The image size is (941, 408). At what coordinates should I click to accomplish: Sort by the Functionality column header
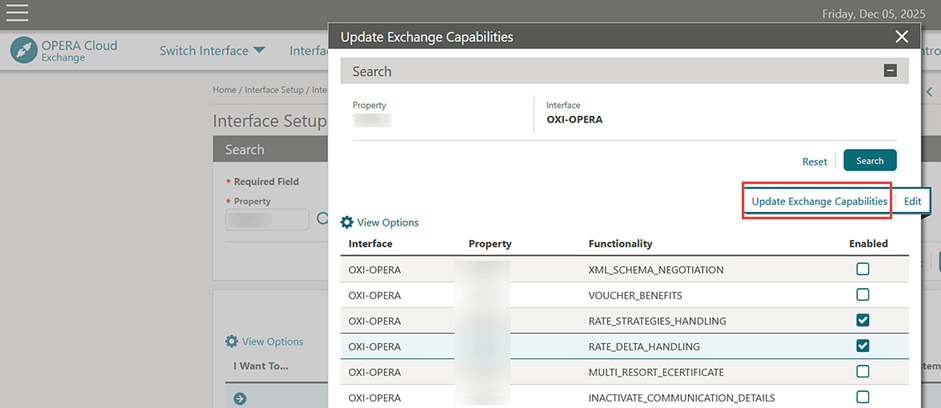(x=621, y=244)
